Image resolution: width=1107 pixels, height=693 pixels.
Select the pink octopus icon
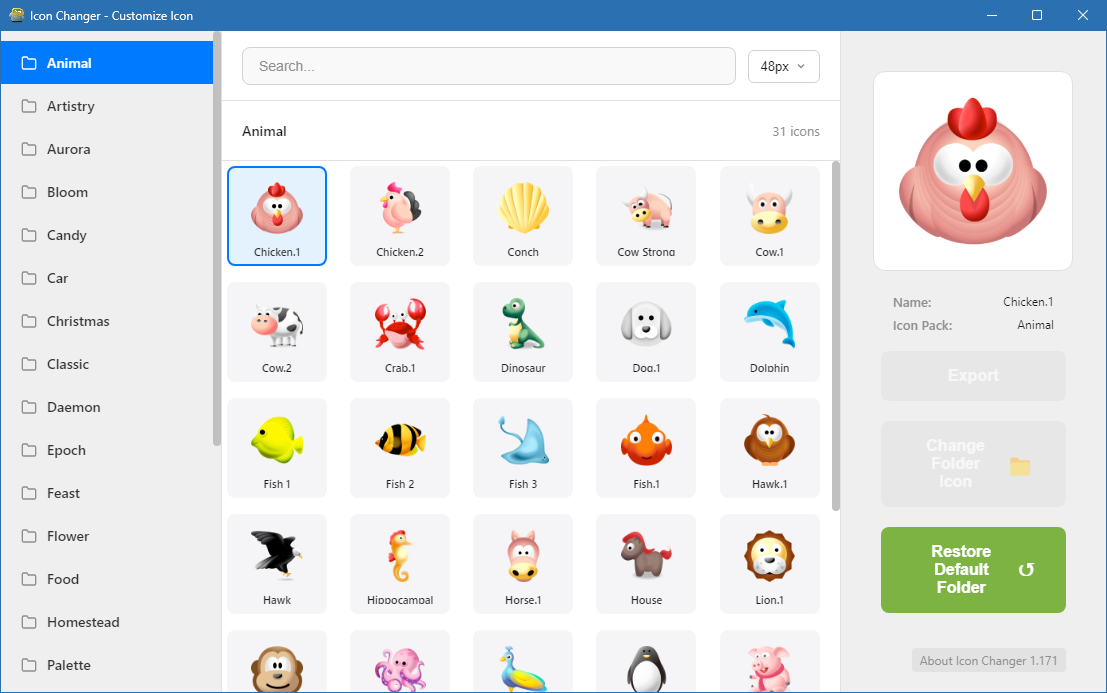400,661
